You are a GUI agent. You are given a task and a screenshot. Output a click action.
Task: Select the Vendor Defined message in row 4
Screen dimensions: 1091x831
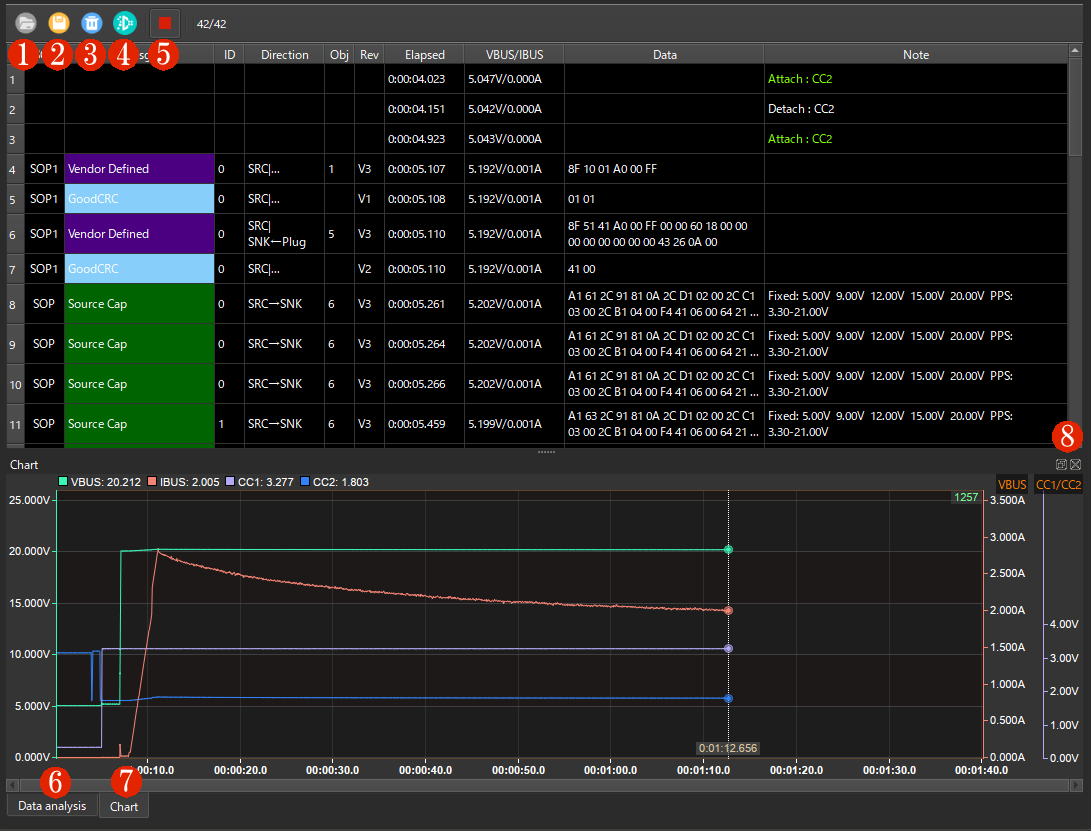139,168
